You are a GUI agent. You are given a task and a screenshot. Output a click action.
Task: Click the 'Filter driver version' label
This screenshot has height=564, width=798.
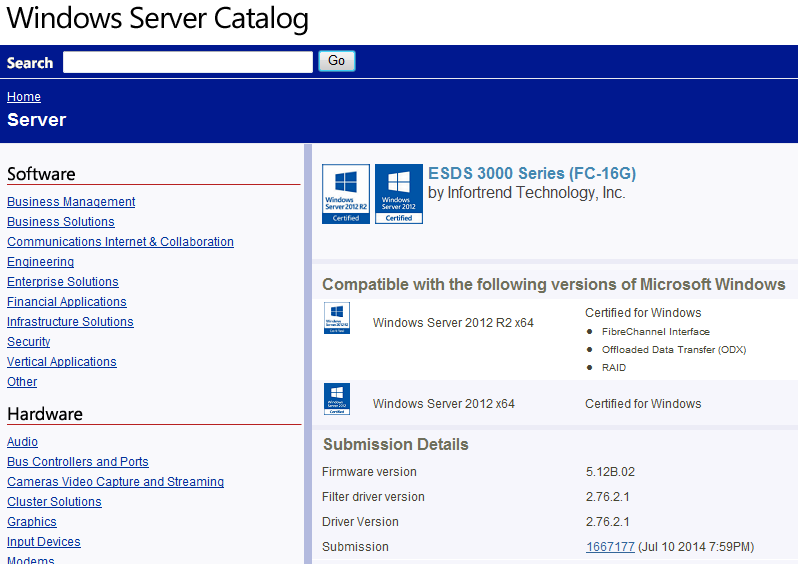point(373,497)
